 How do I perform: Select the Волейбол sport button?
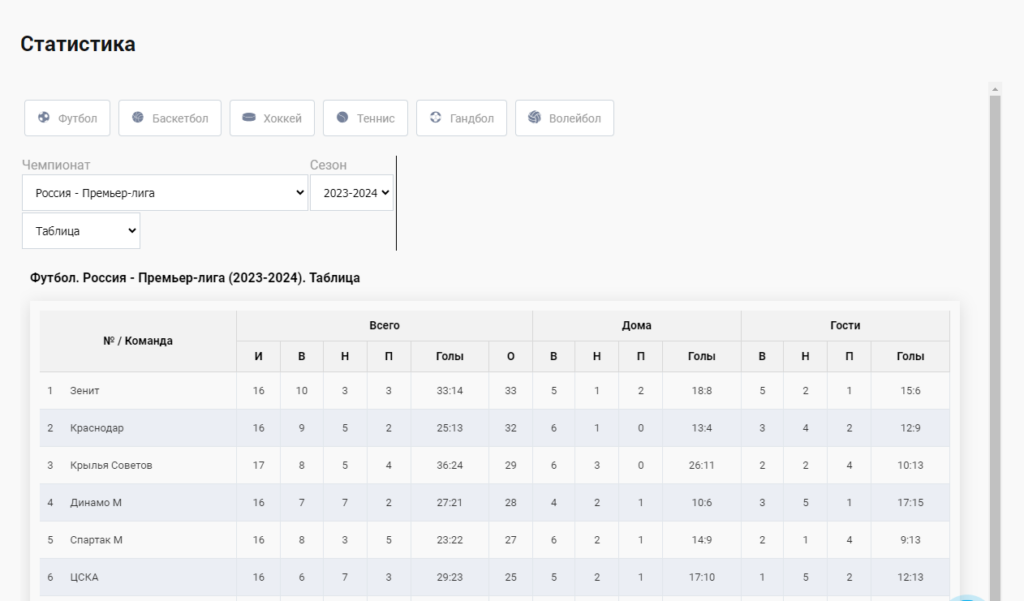coord(564,118)
